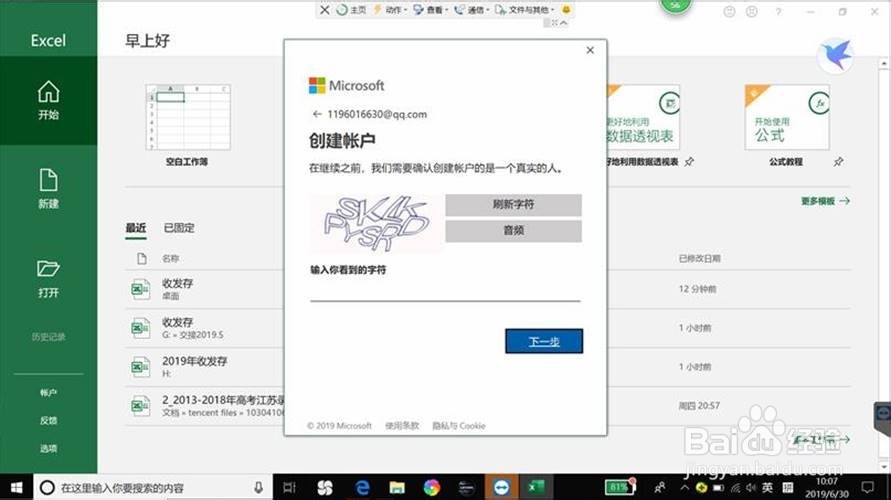
Task: Click the 新建 new document icon
Action: pos(48,180)
